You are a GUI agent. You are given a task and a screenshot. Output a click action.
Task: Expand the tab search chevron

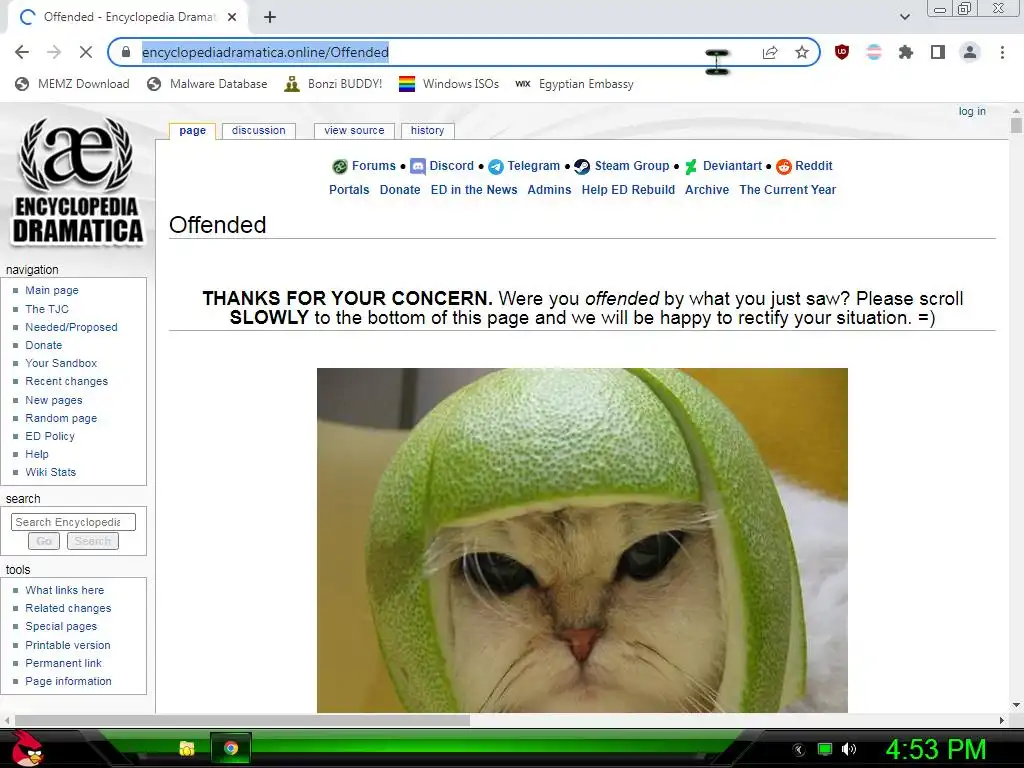point(904,17)
